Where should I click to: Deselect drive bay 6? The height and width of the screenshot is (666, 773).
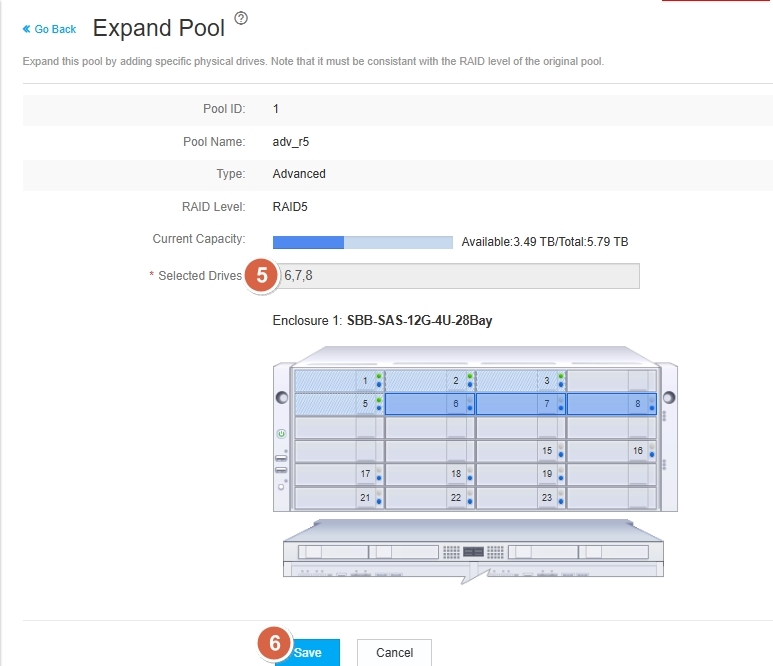[429, 404]
